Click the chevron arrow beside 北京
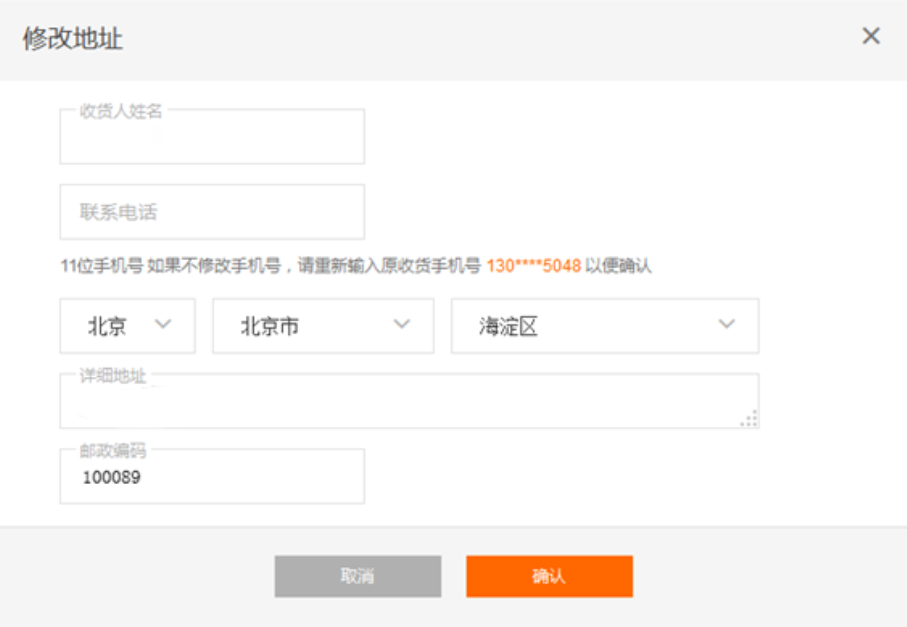 (x=164, y=325)
